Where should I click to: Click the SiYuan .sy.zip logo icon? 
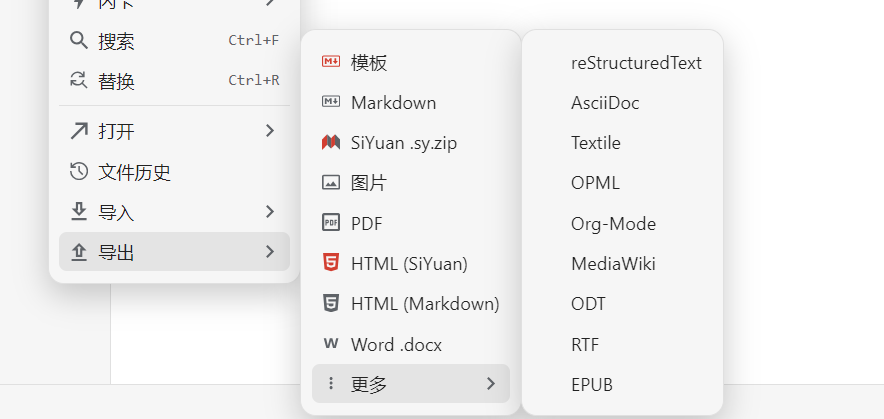[331, 143]
